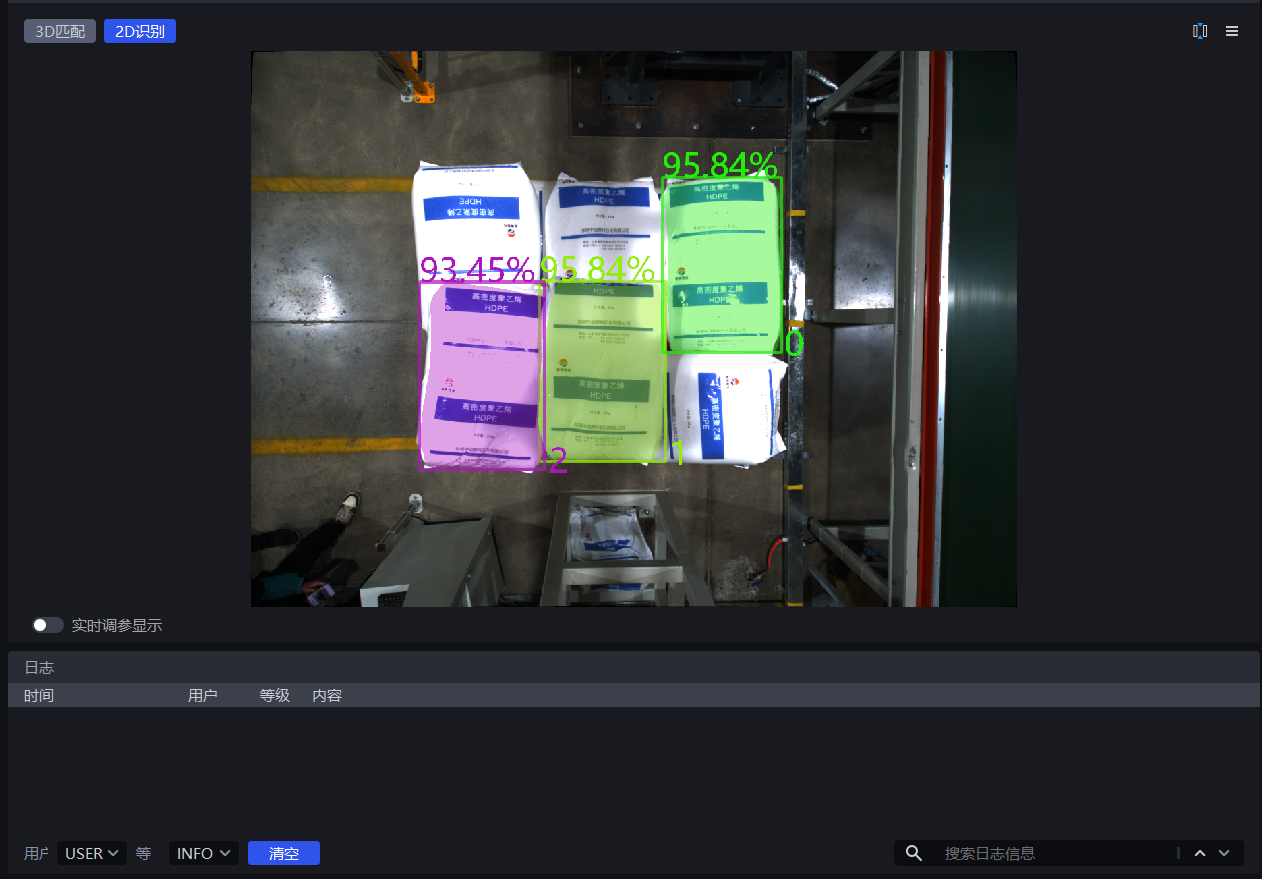Switch to the 3D匹配 tab
This screenshot has height=879, width=1262.
click(60, 31)
